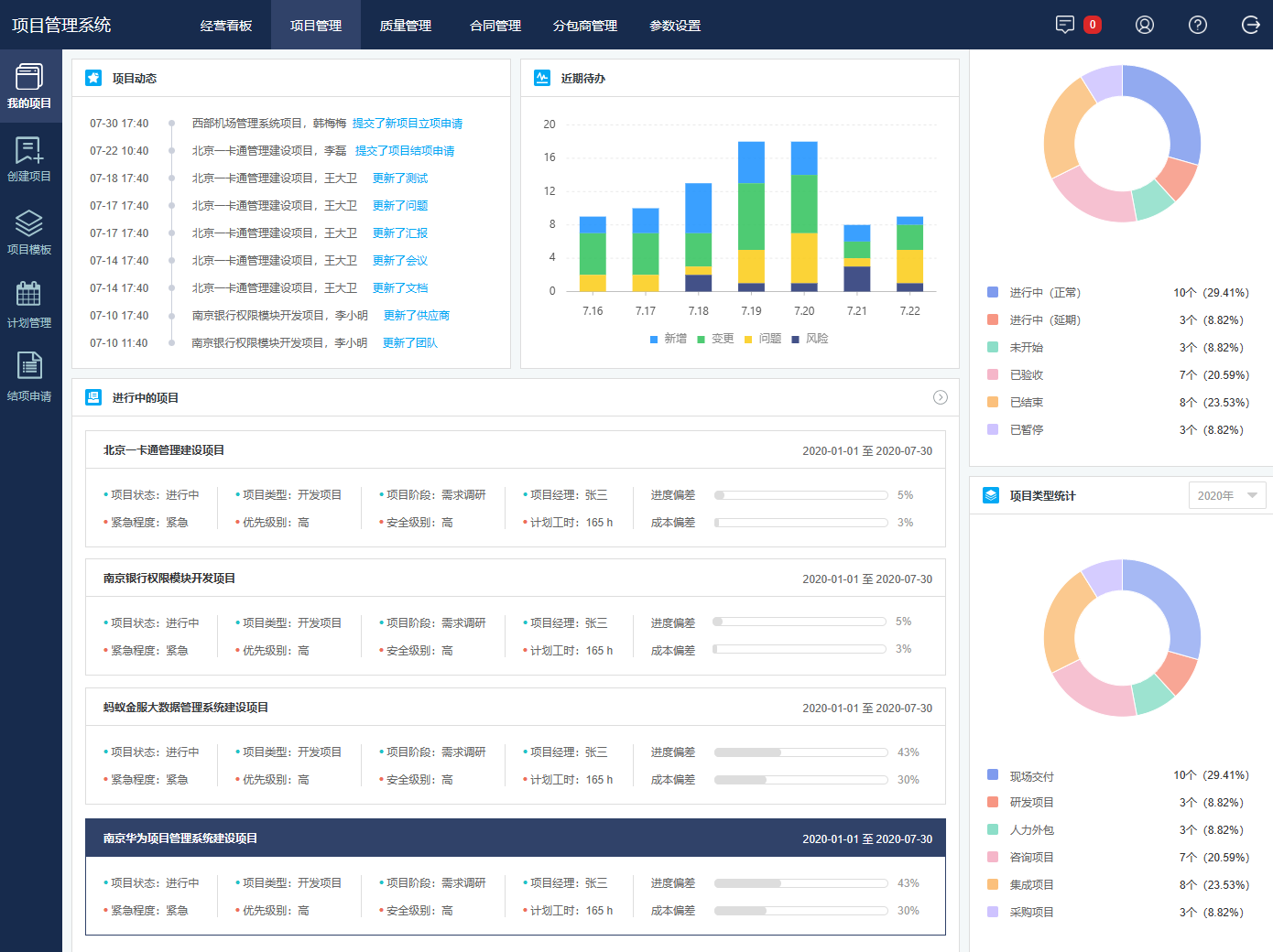Viewport: 1273px width, 952px height.
Task: Open 北京一卡通管理建设项目 card title
Action: click(164, 450)
